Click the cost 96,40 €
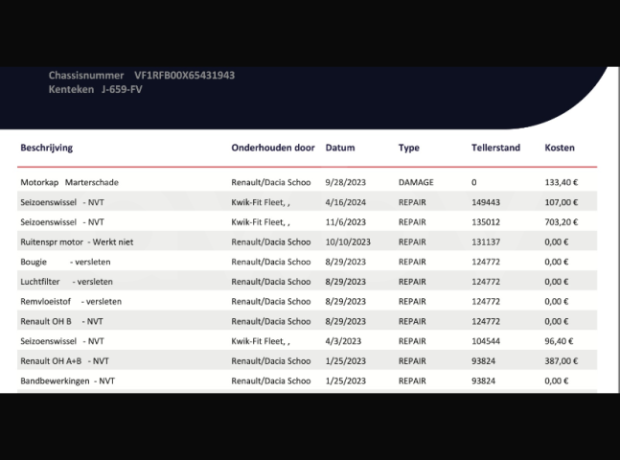The width and height of the screenshot is (620, 460). click(x=559, y=341)
